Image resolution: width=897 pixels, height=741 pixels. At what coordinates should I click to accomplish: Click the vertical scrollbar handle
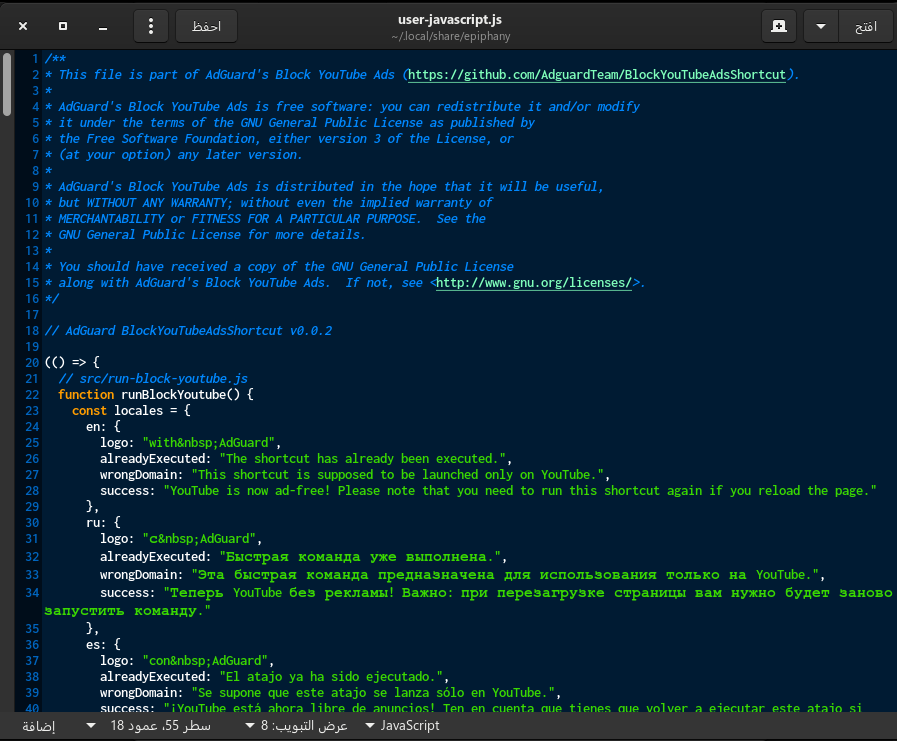[x=7, y=84]
